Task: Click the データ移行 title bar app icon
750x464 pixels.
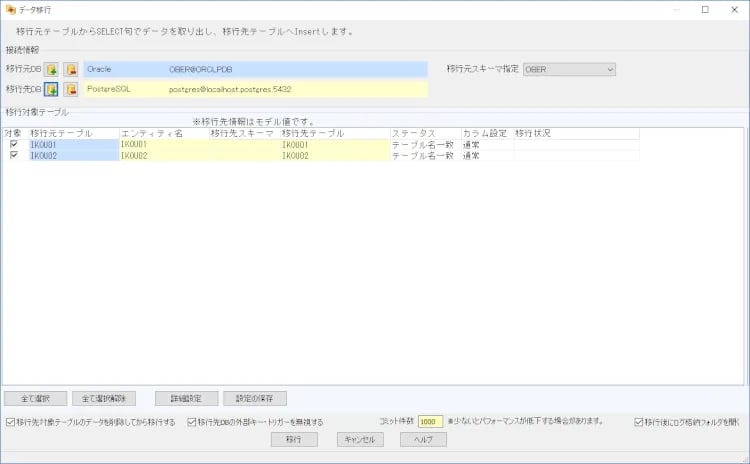Action: 10,9
